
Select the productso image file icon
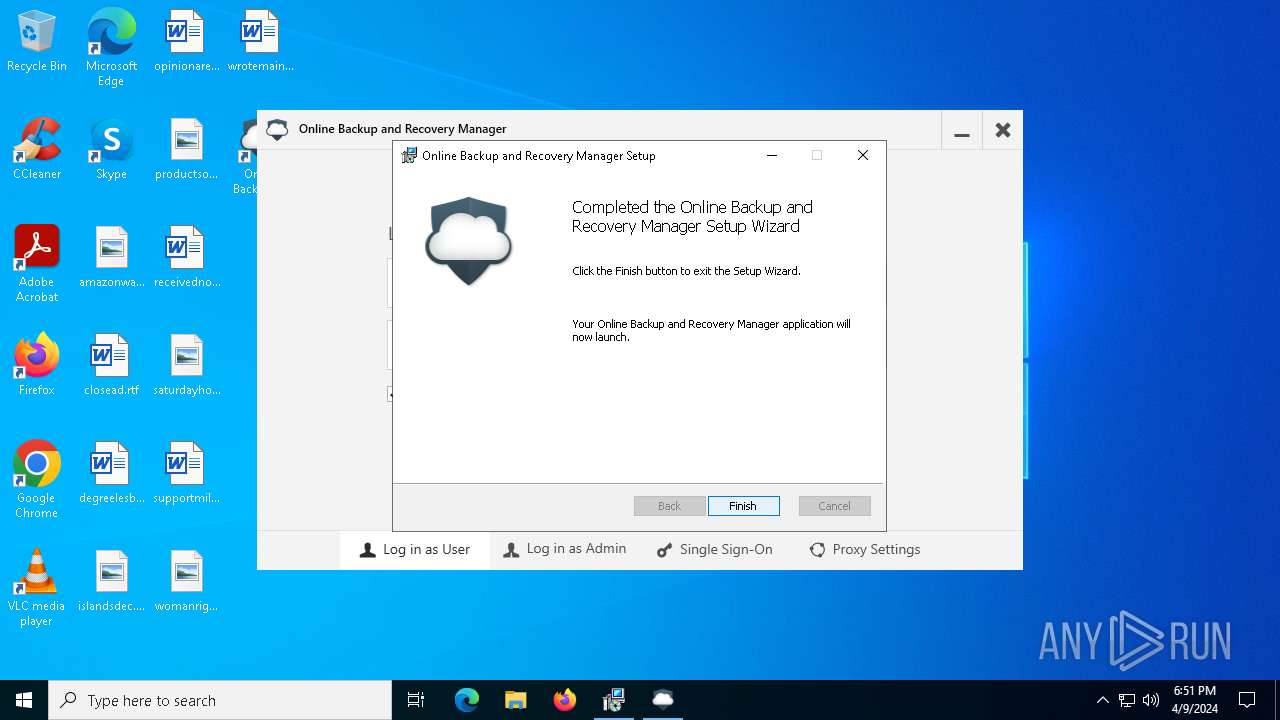[x=186, y=150]
